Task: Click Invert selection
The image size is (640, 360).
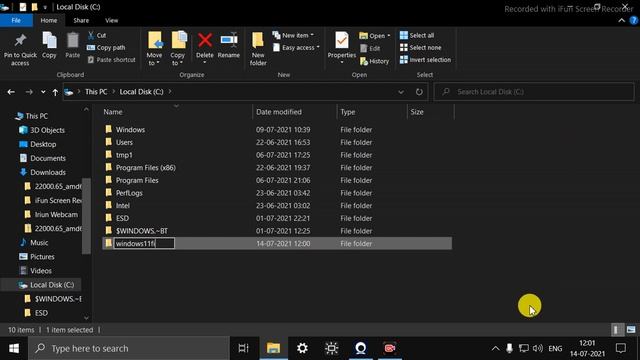Action: [x=425, y=60]
